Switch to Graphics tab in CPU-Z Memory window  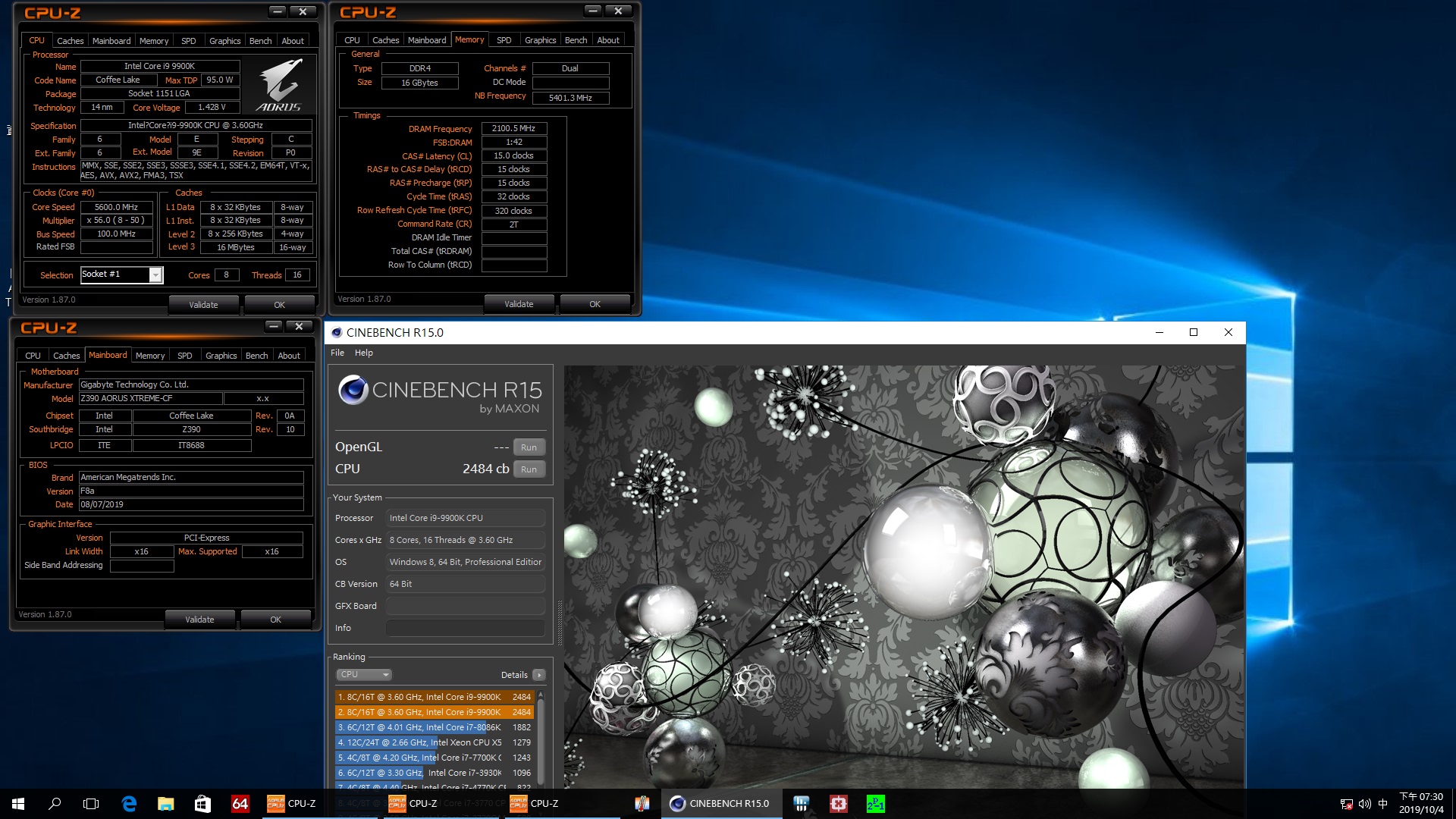[x=541, y=40]
